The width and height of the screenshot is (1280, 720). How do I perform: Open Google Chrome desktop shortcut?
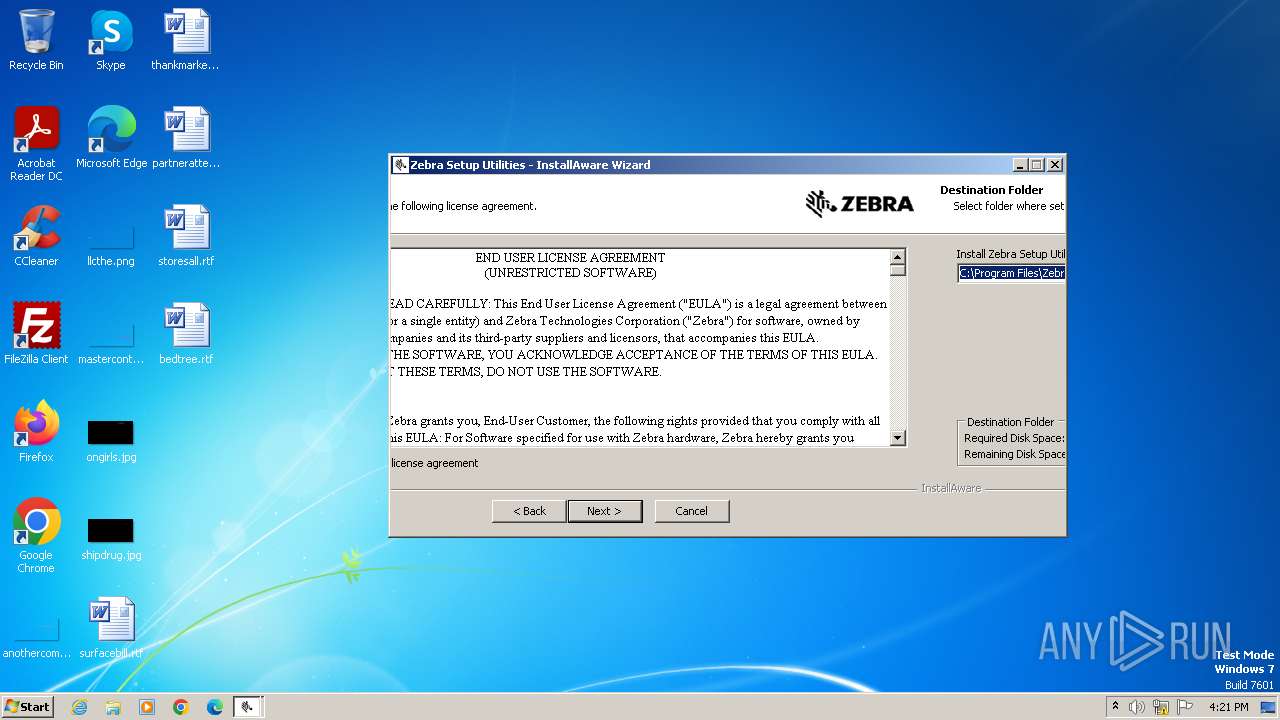point(36,536)
